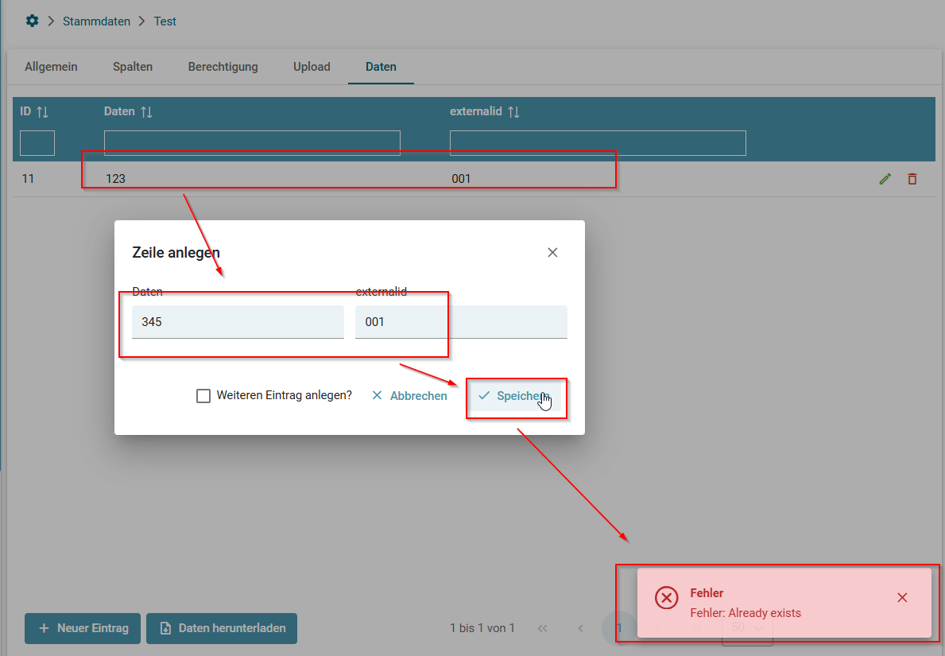Tick the Weiteren Eintrag anlegen checkbox
945x656 pixels.
point(203,396)
